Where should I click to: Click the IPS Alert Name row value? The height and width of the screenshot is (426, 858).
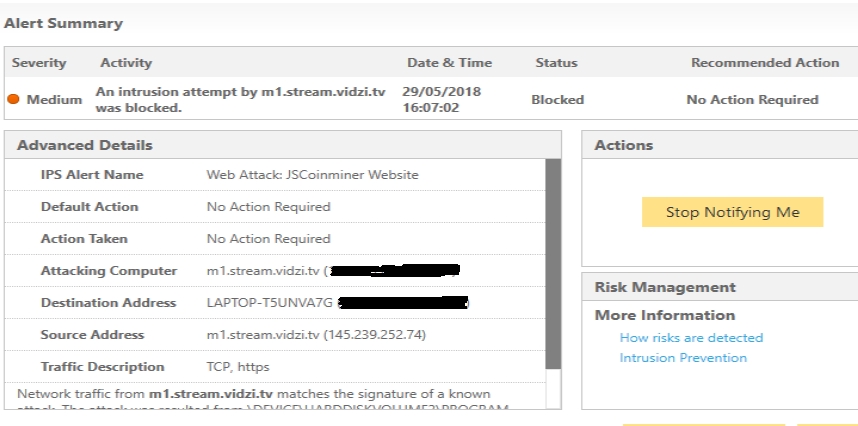(312, 175)
